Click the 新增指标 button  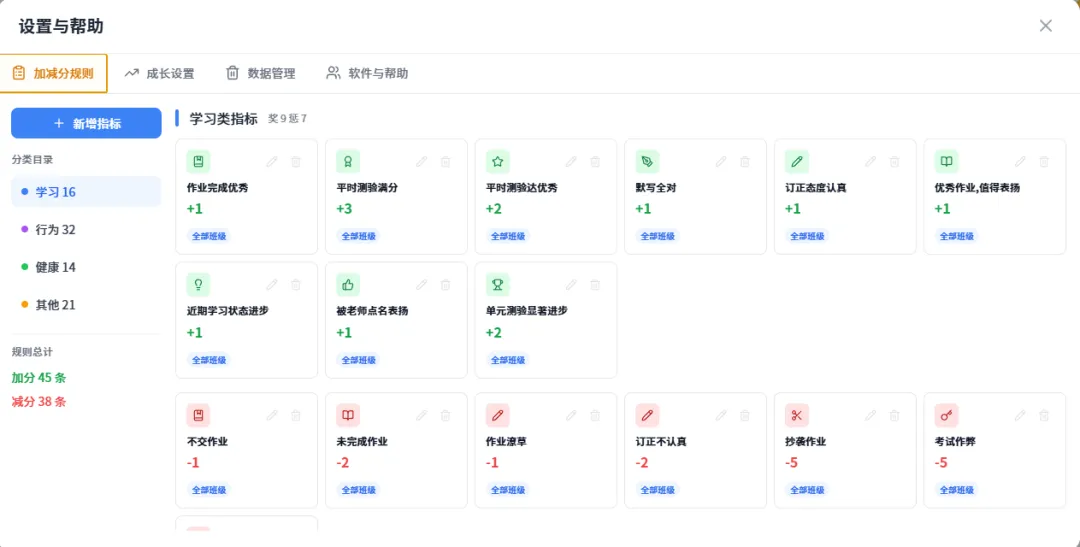(86, 123)
